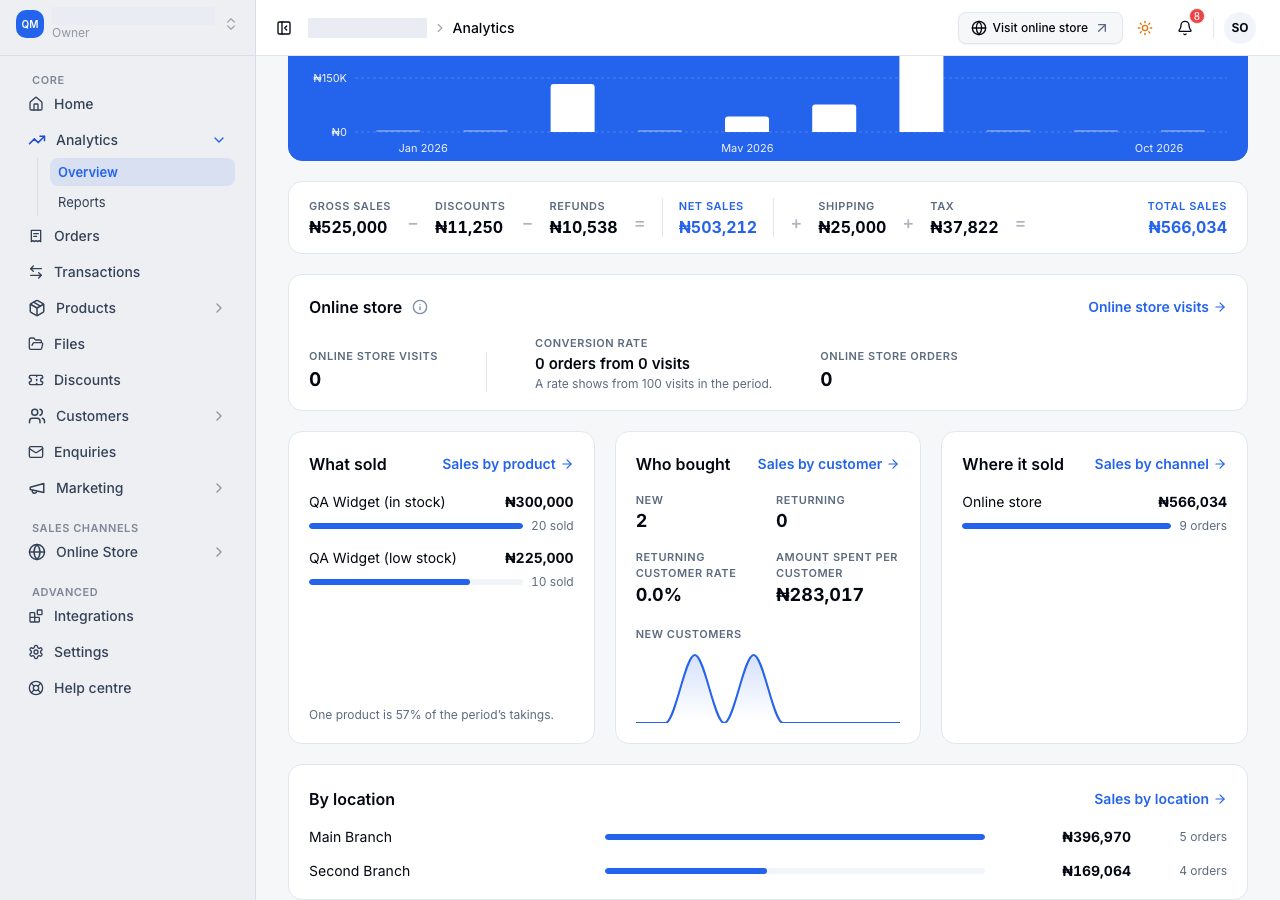Expand the Customers submenu chevron
Screen dimensions: 1280x900
(219, 416)
